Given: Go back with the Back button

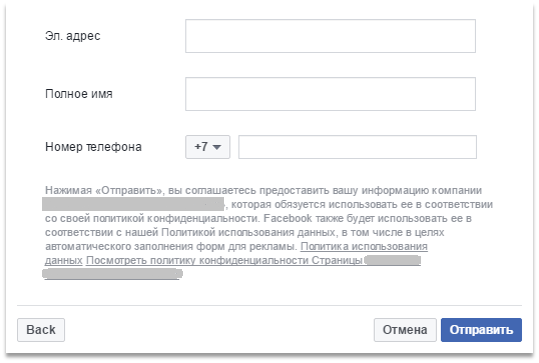Looking at the screenshot, I should point(41,330).
